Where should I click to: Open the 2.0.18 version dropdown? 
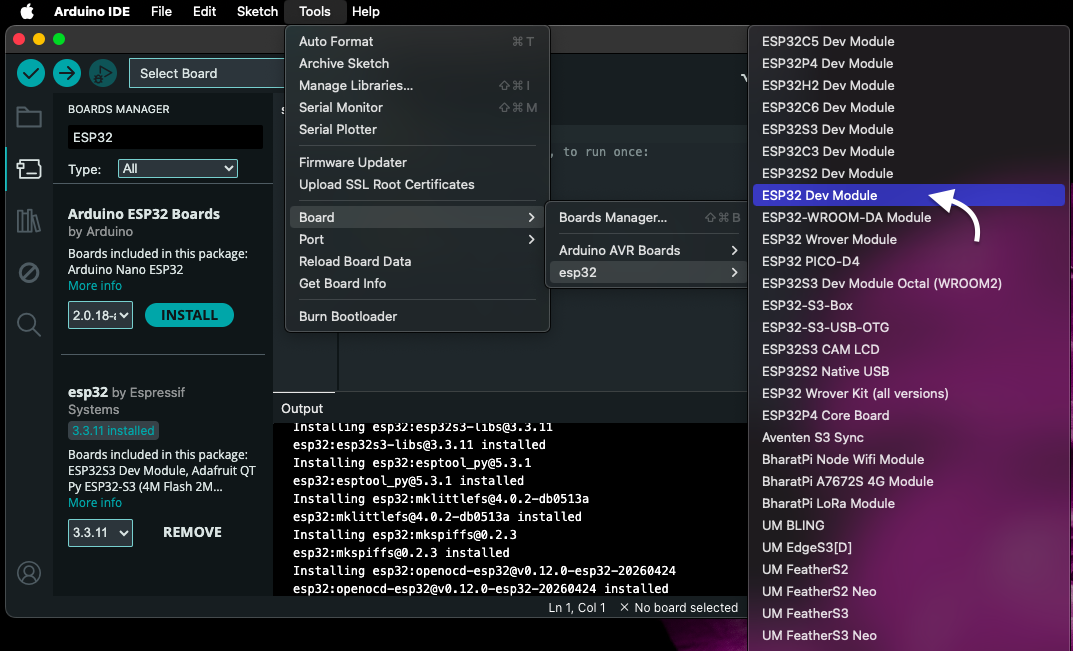100,316
